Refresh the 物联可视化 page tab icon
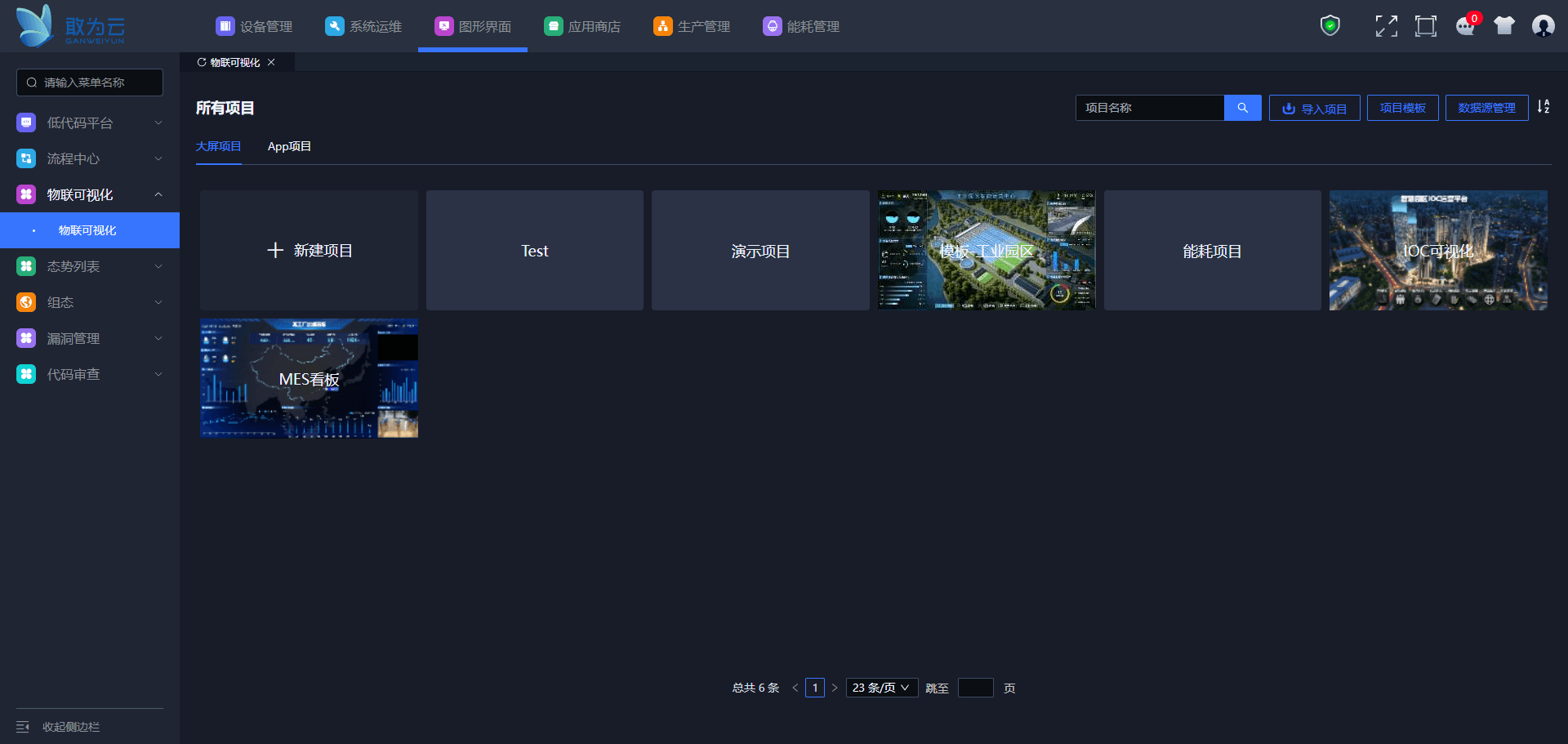The width and height of the screenshot is (1568, 744). tap(201, 62)
